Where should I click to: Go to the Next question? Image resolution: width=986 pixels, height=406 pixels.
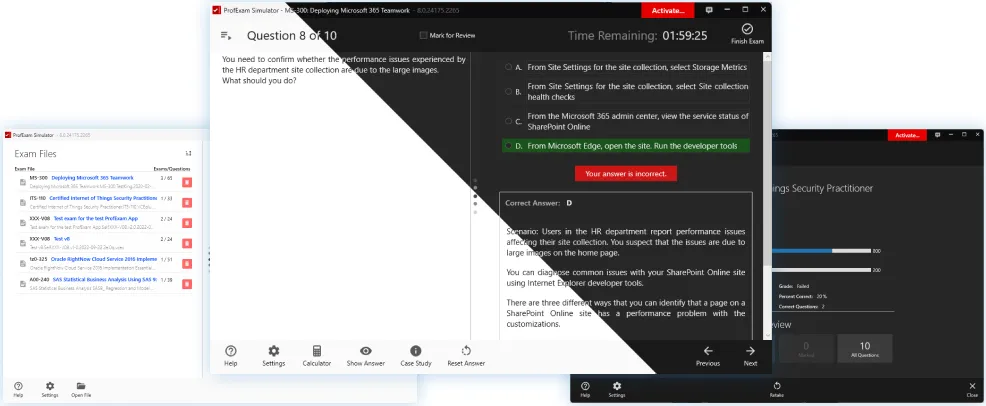click(x=750, y=356)
